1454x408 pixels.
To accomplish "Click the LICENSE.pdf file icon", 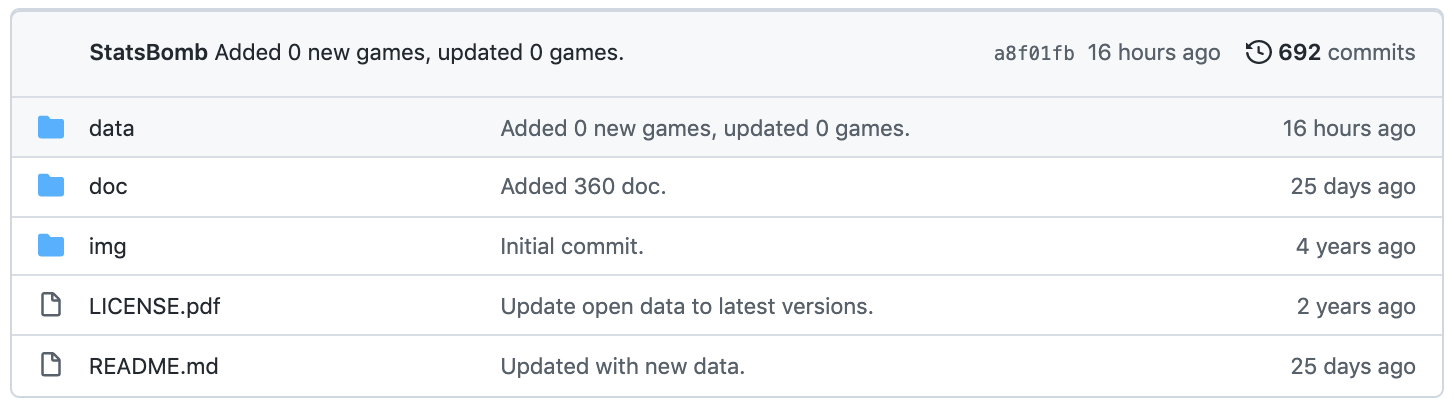I will click(51, 306).
